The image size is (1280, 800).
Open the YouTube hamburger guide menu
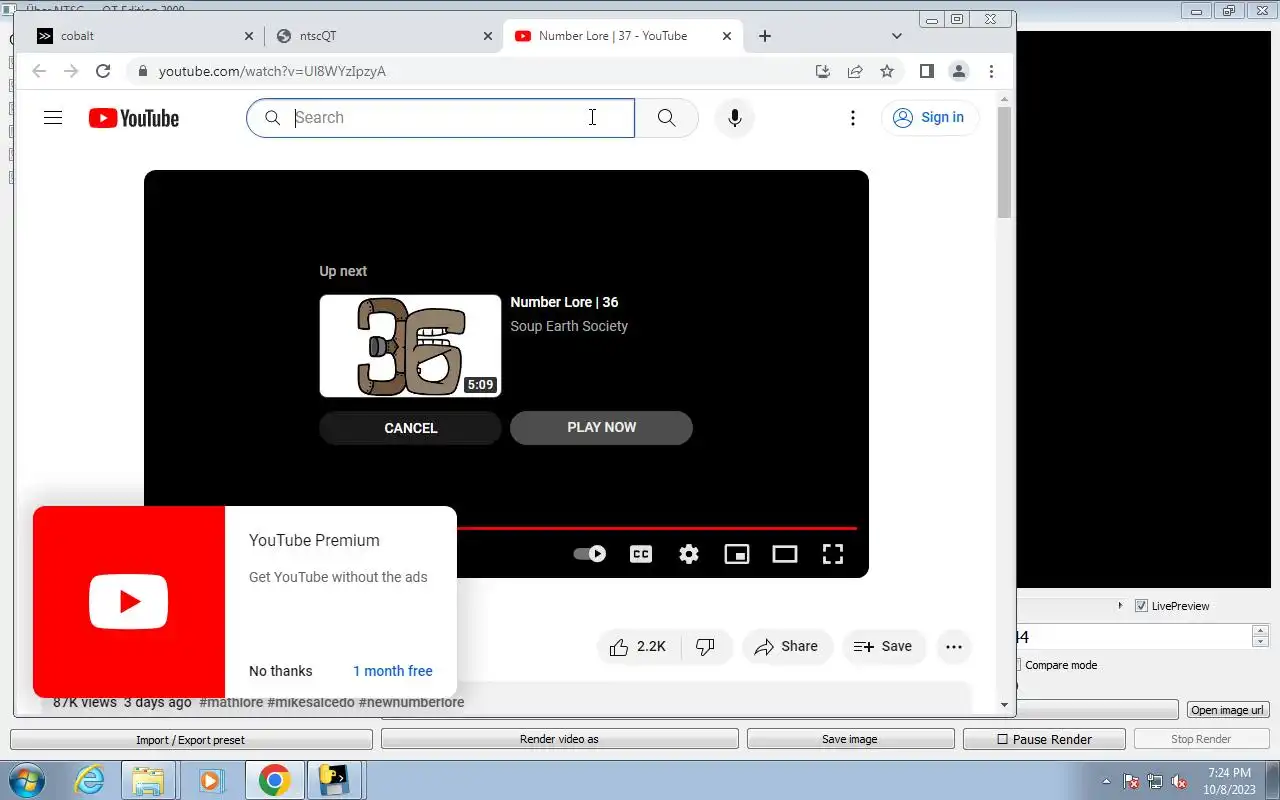(53, 118)
